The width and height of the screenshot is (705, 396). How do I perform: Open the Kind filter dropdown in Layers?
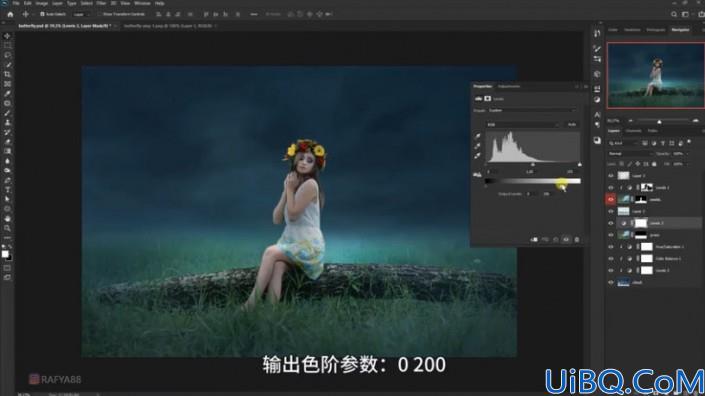(x=624, y=143)
